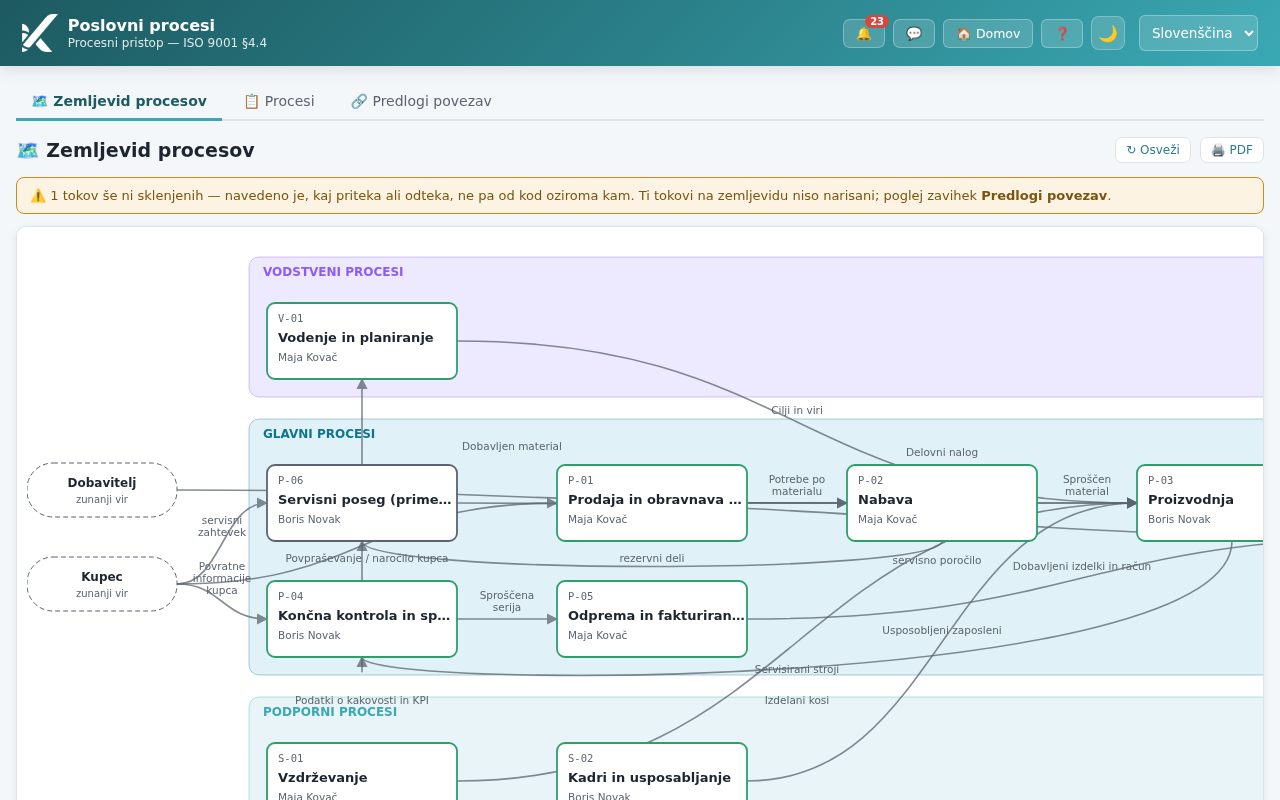
Task: Open the help question mark button
Action: [x=1062, y=33]
